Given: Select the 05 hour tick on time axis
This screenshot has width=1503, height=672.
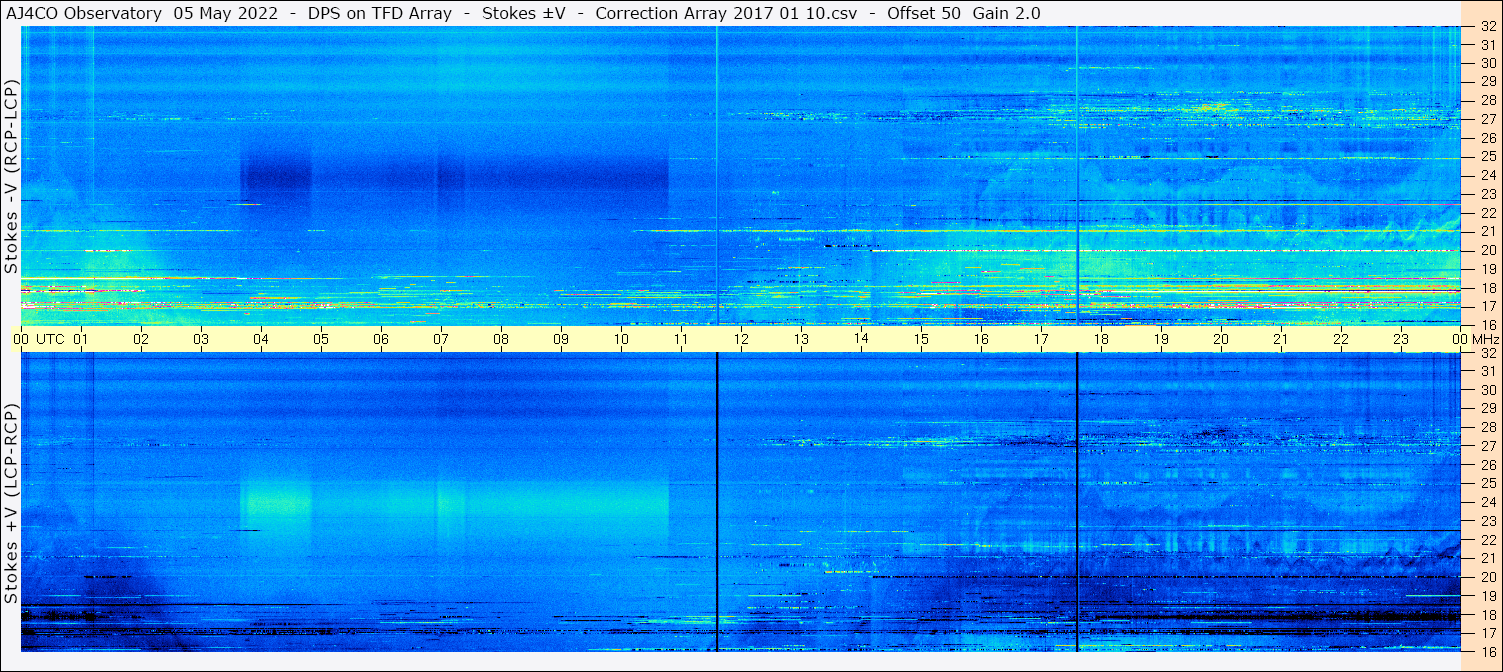Looking at the screenshot, I should pos(321,339).
